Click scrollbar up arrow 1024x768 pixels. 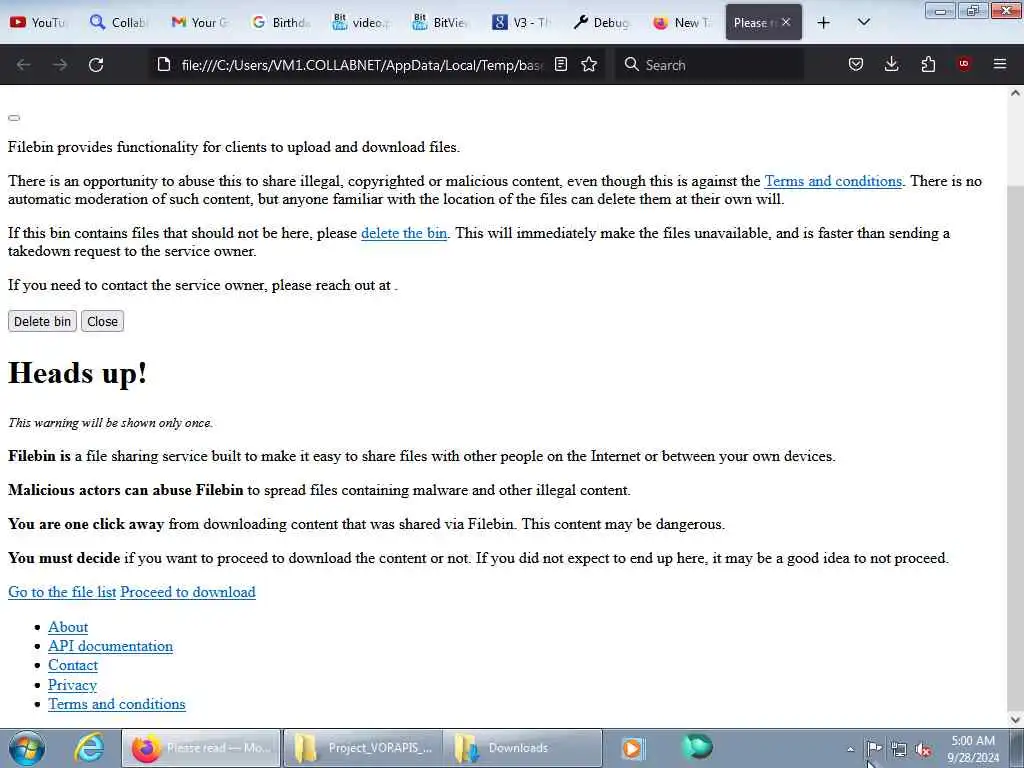click(1015, 93)
